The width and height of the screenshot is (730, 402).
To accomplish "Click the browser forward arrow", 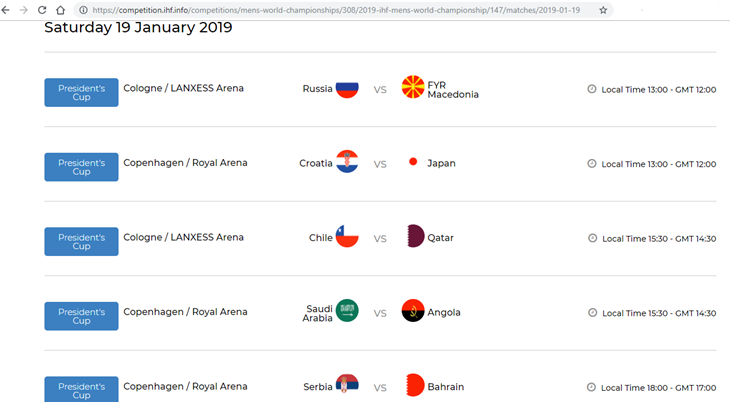I will tap(24, 10).
